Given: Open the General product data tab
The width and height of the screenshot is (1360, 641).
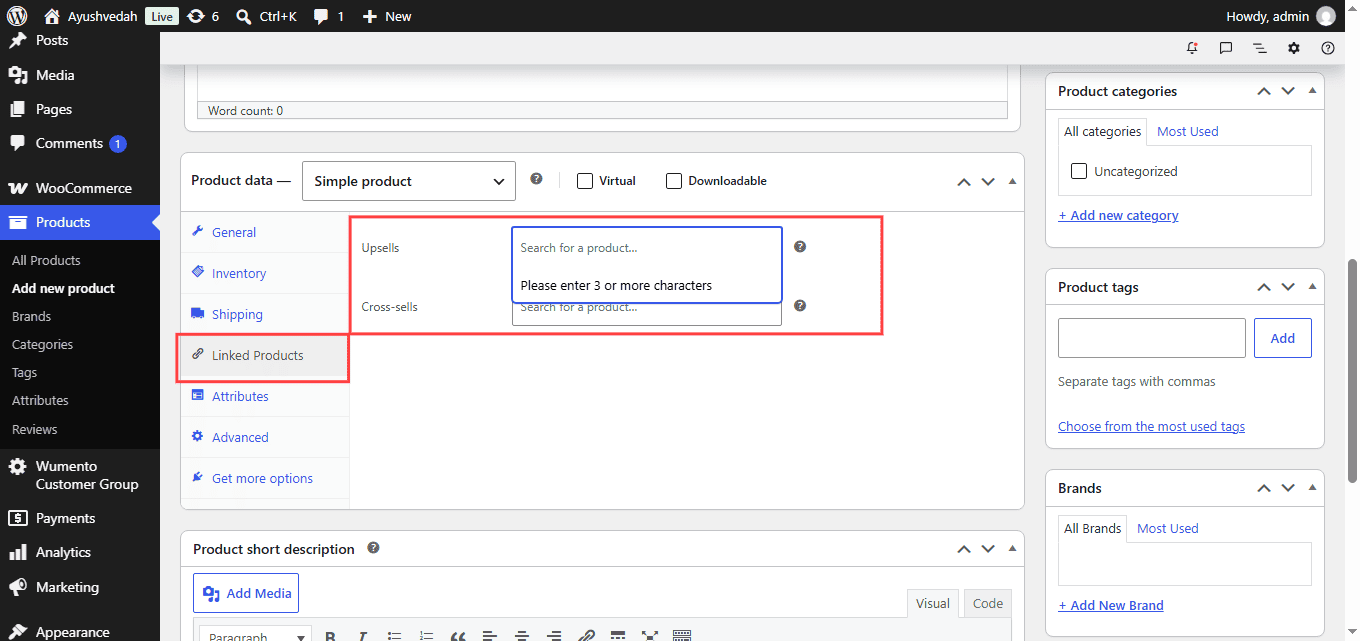Looking at the screenshot, I should pos(265,232).
